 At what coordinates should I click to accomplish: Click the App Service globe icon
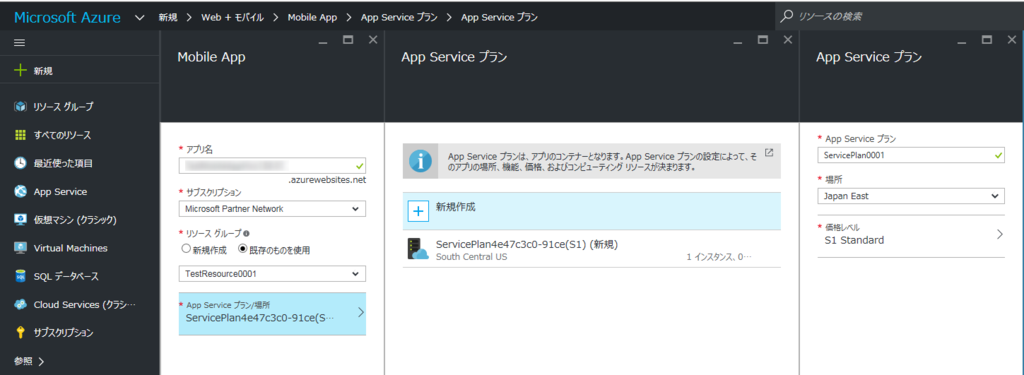coord(20,192)
